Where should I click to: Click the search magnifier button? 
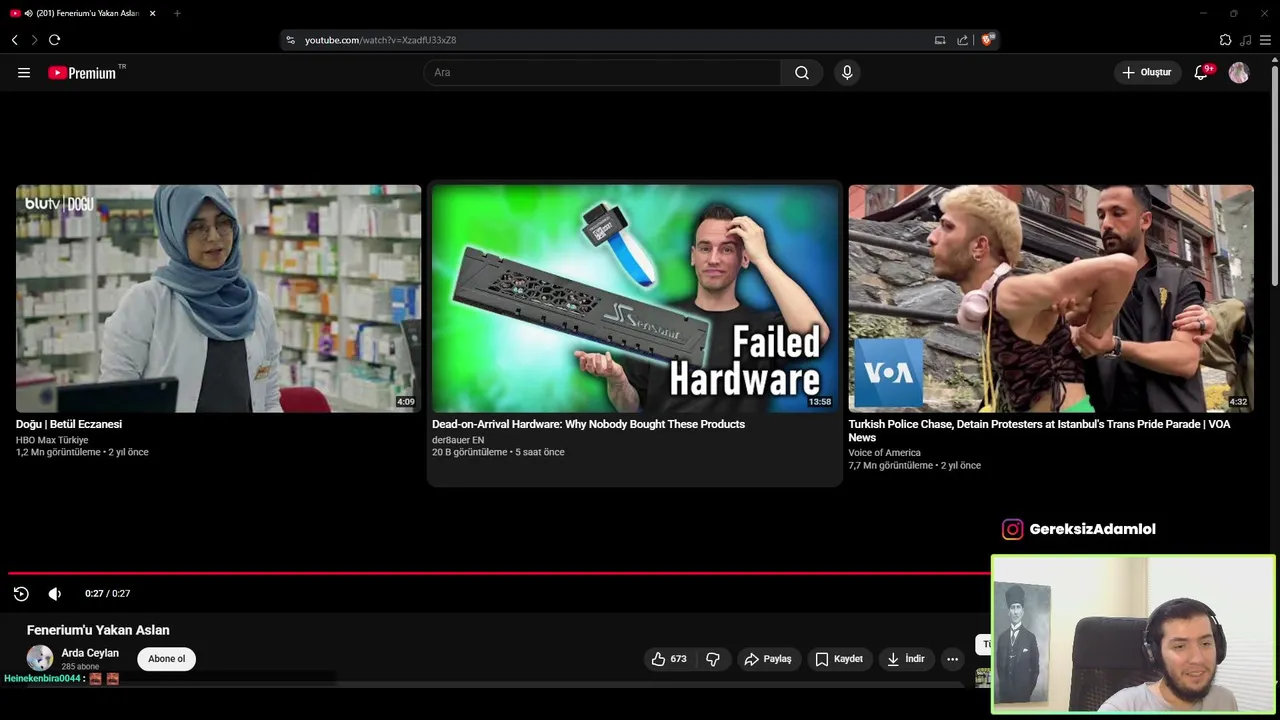[802, 72]
